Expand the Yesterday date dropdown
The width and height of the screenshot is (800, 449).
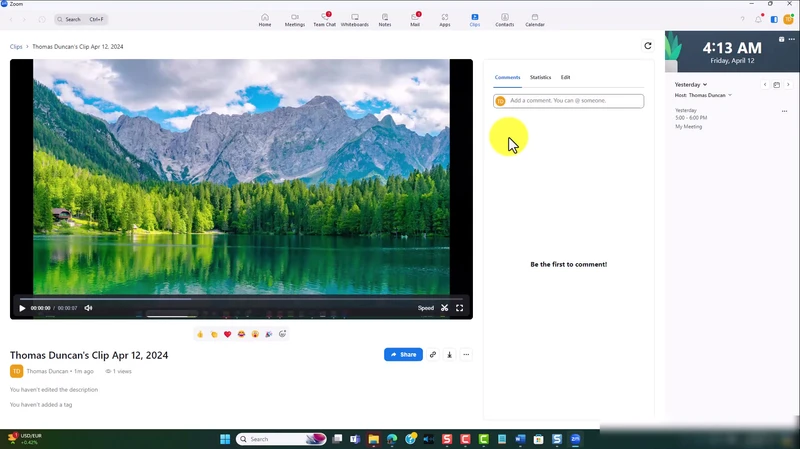(691, 85)
